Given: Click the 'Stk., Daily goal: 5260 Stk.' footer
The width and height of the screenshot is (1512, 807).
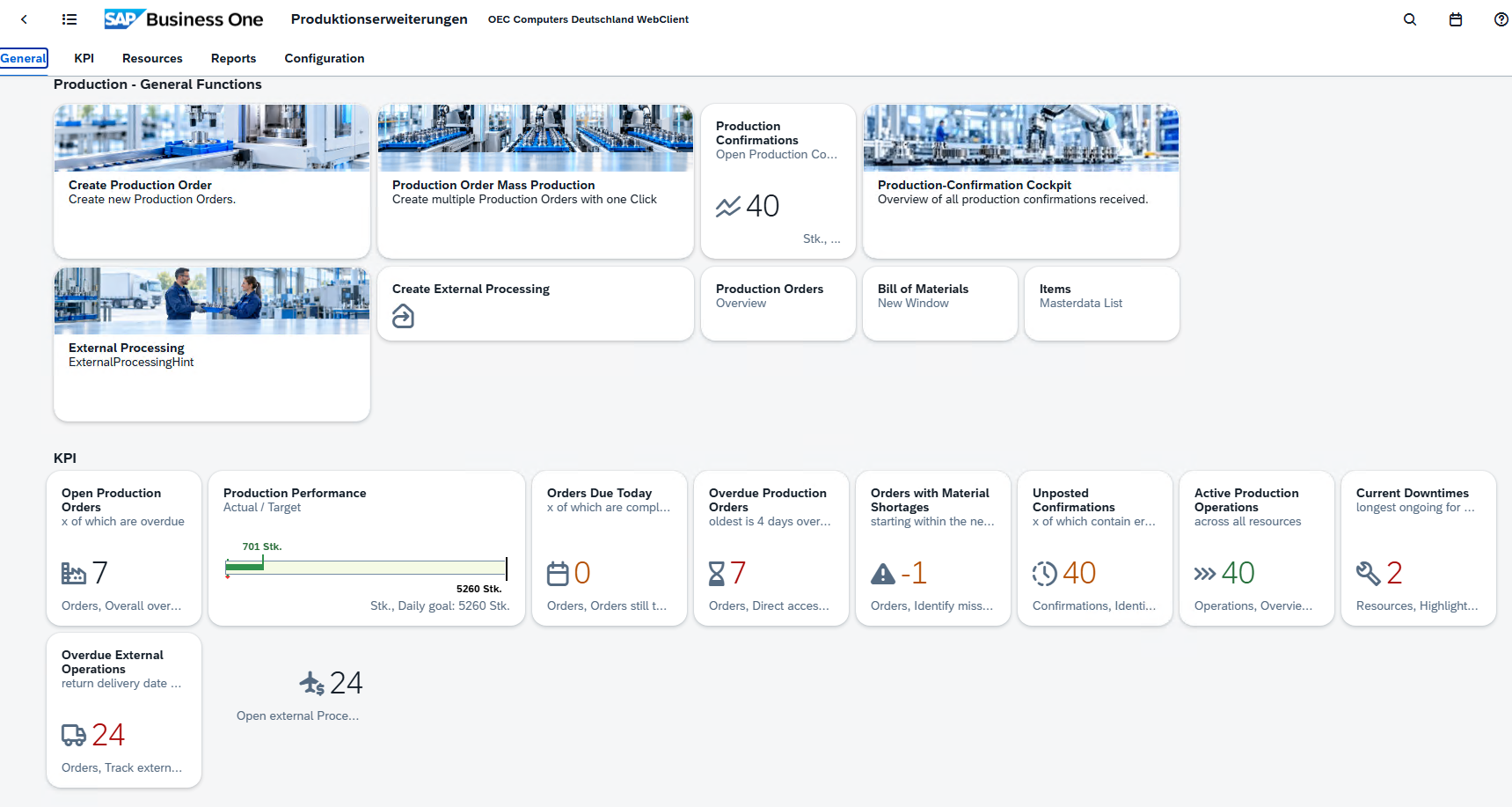Looking at the screenshot, I should (x=440, y=605).
